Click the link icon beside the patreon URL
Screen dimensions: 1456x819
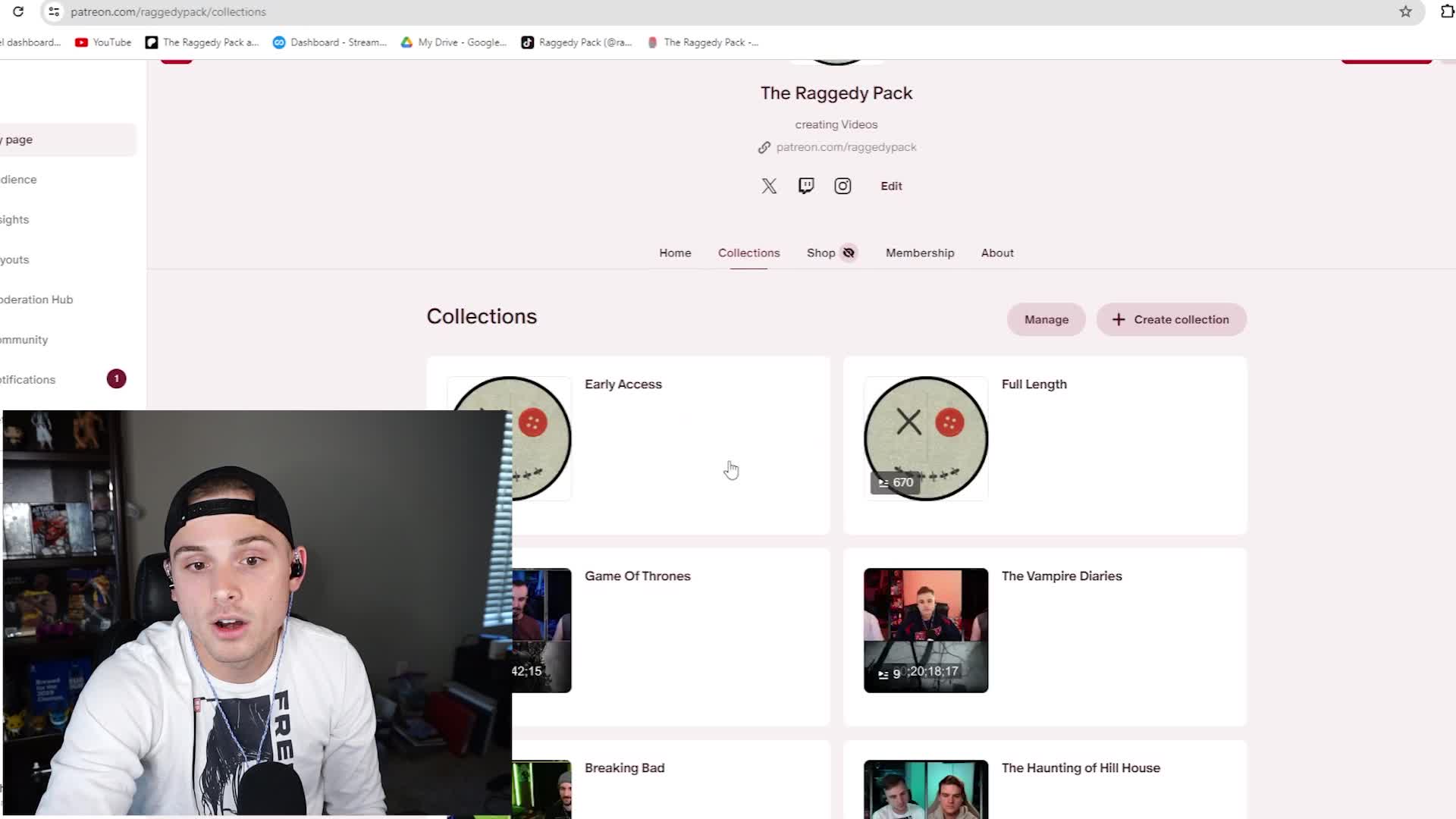pos(764,146)
